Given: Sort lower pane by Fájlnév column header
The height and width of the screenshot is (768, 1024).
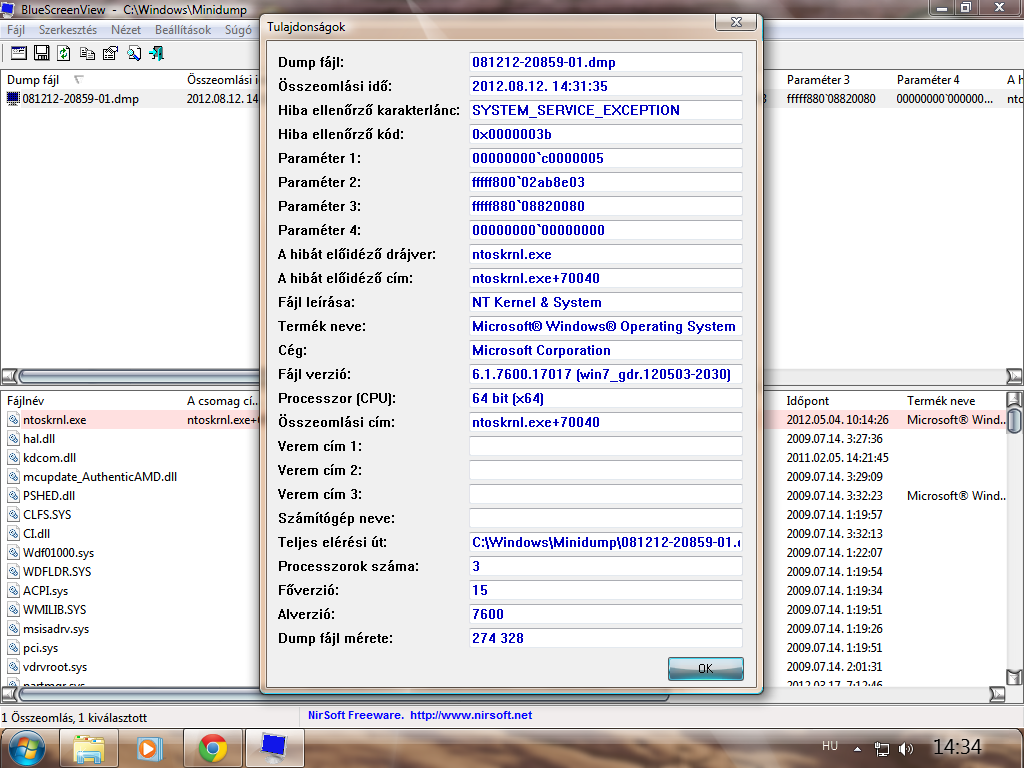Looking at the screenshot, I should point(91,401).
